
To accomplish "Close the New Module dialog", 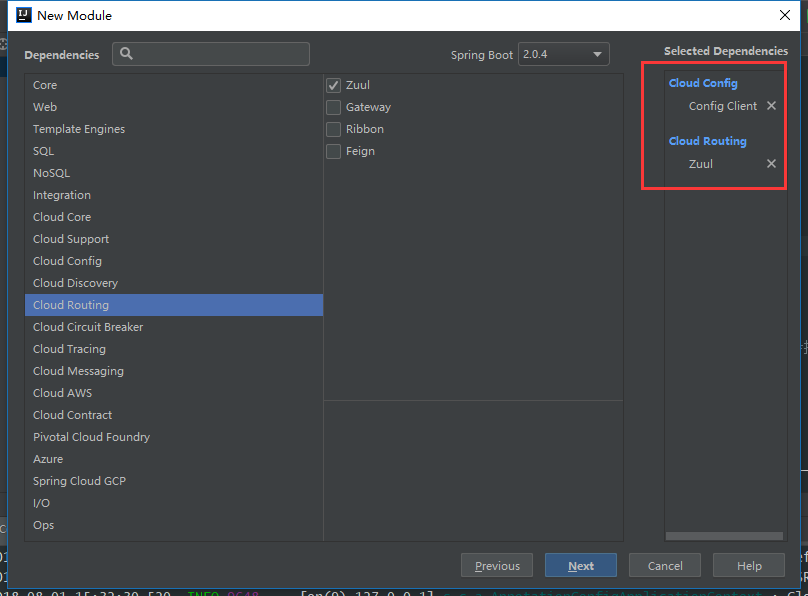I will (x=785, y=15).
